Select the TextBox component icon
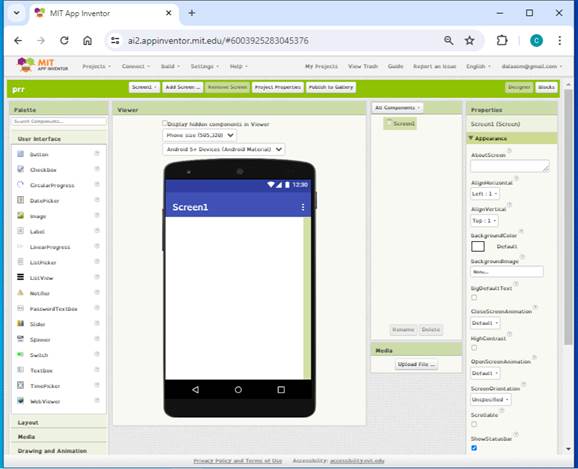 click(x=21, y=370)
